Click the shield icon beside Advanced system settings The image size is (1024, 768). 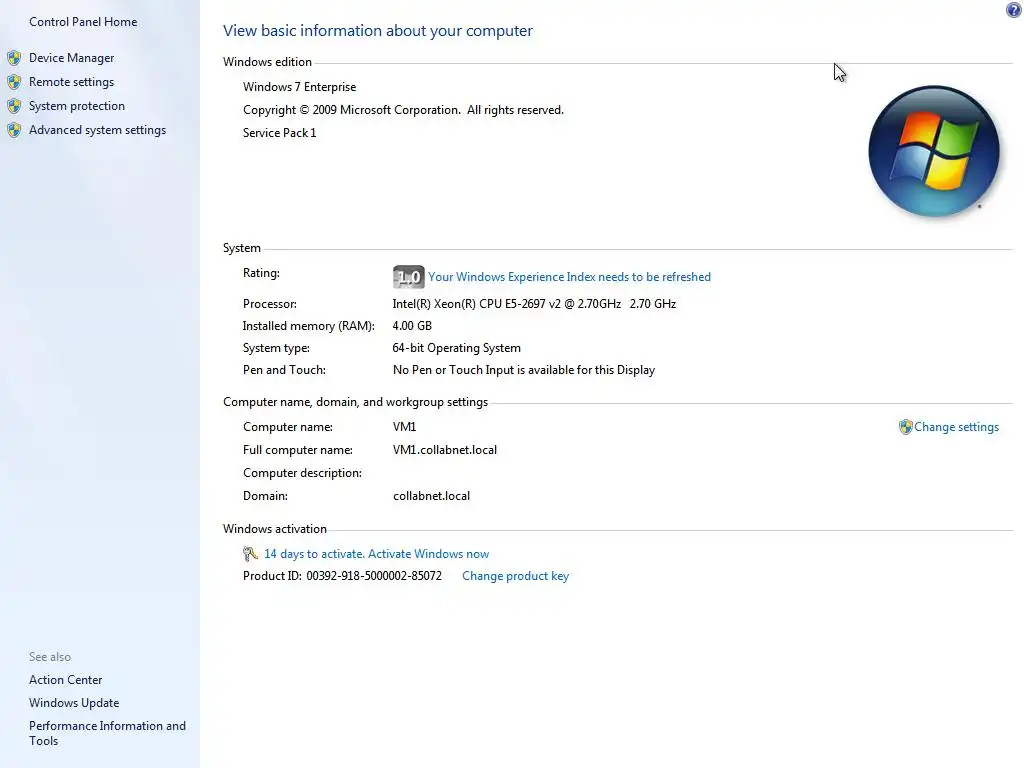coord(14,130)
